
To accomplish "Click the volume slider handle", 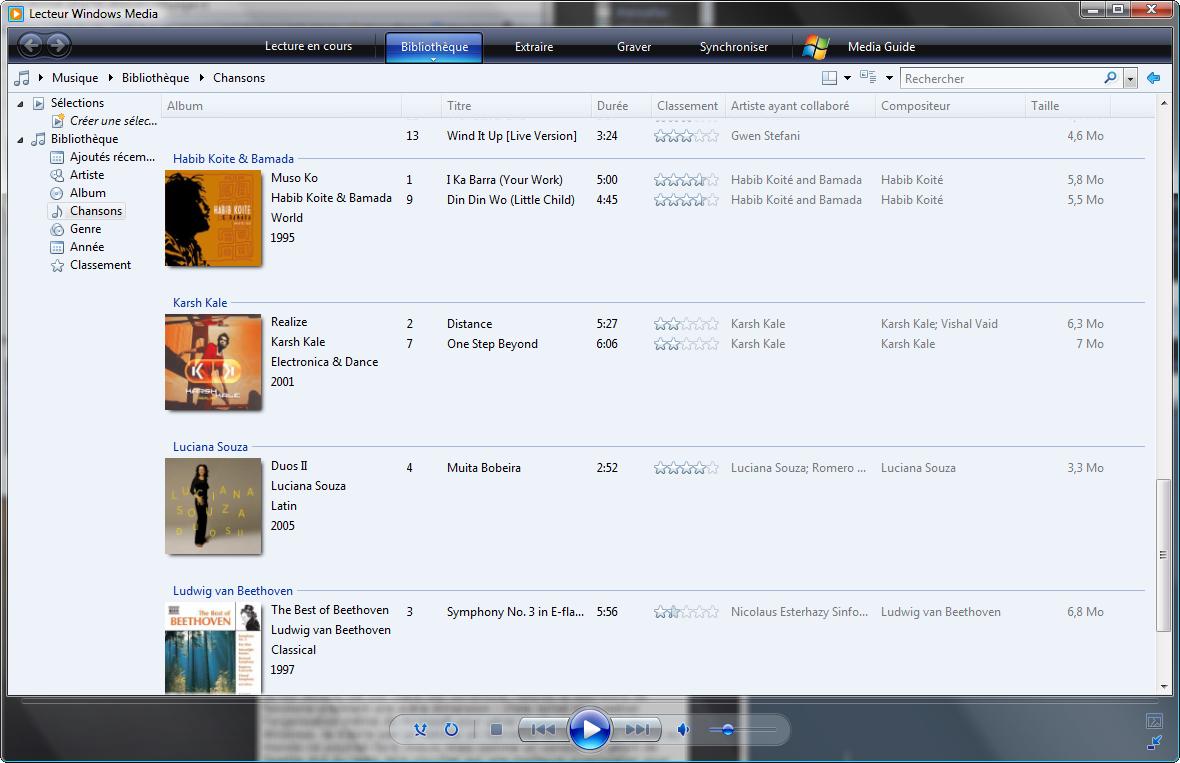I will pyautogui.click(x=728, y=730).
